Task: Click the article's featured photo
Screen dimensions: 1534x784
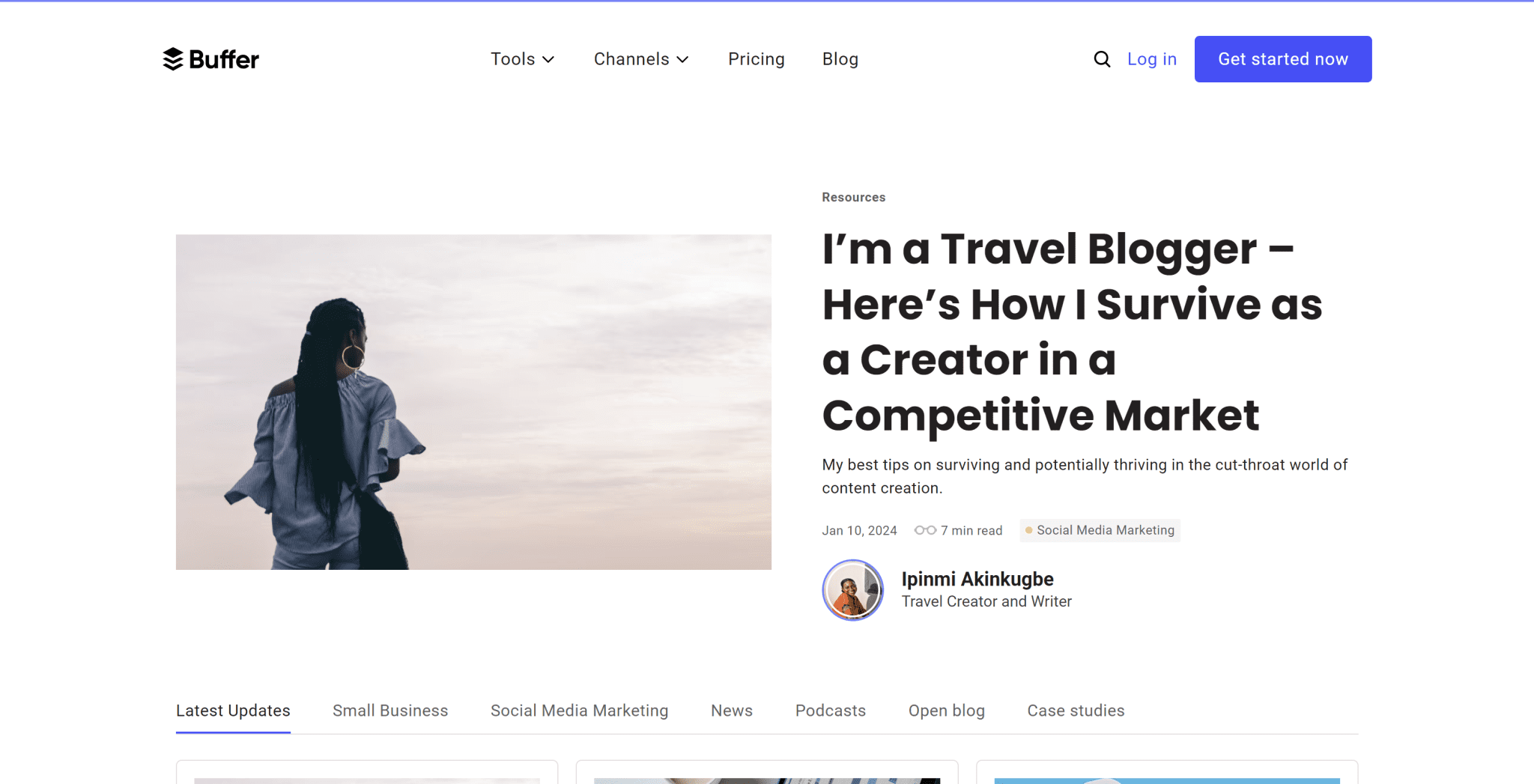Action: click(x=473, y=401)
